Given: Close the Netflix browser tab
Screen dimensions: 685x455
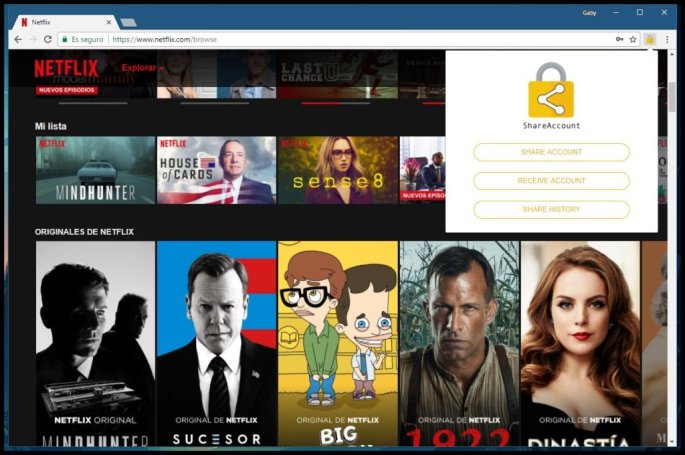Looking at the screenshot, I should click(109, 22).
